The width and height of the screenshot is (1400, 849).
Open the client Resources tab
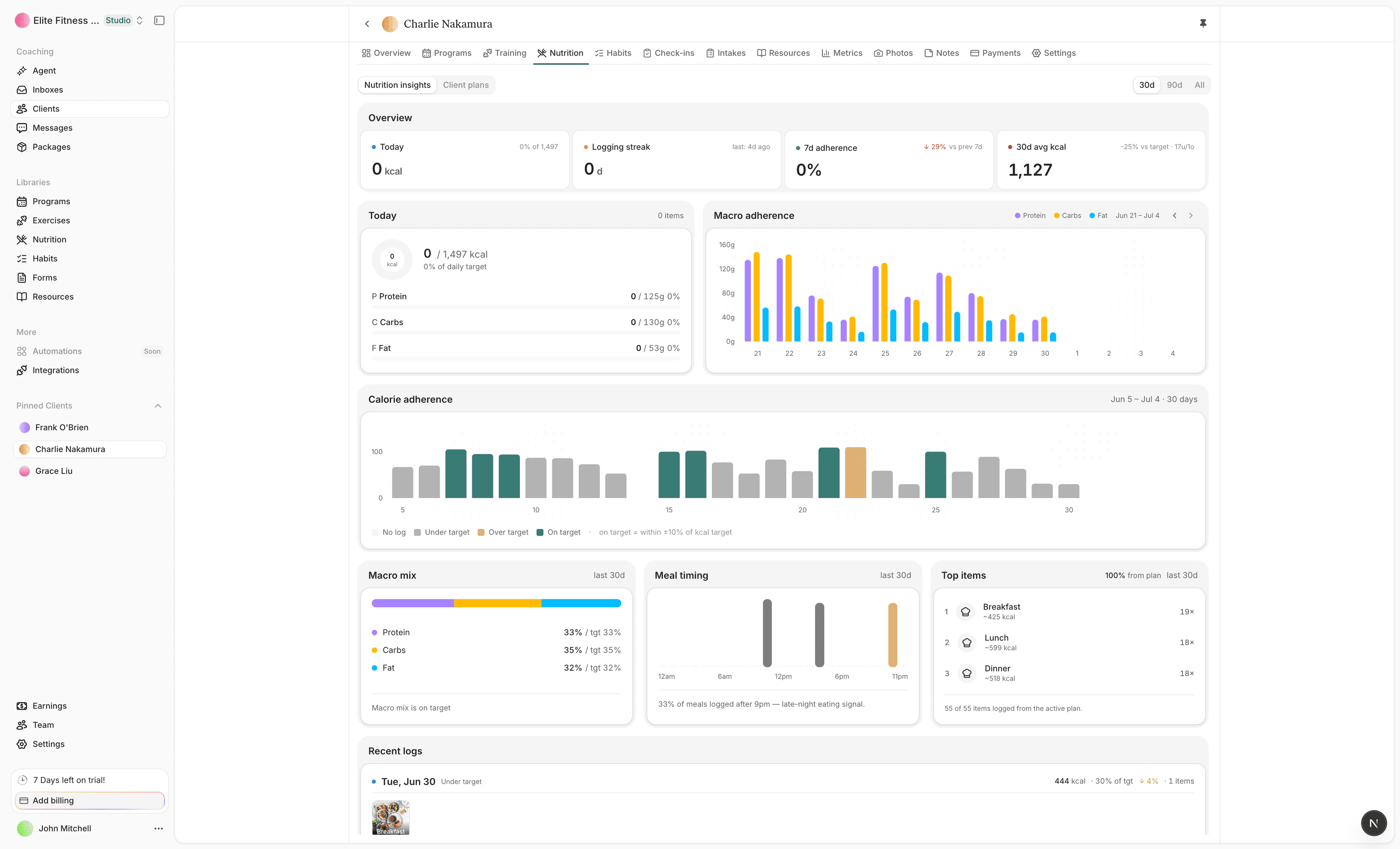click(783, 53)
